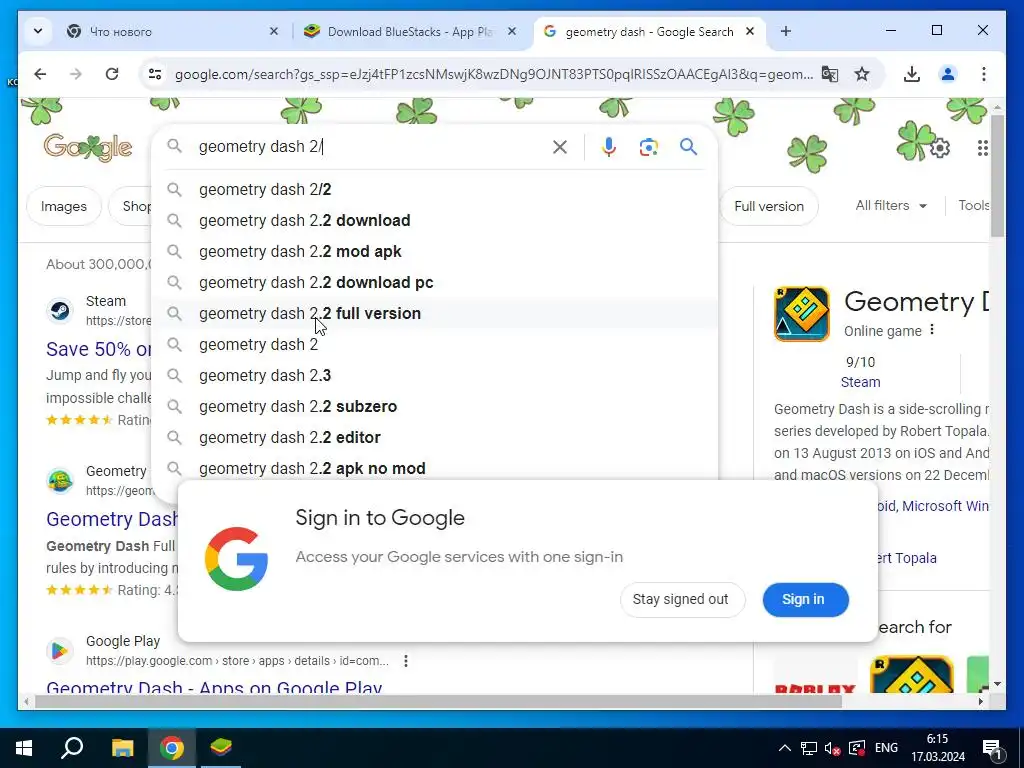Screen dimensions: 1024x768
Task: Choose suggestion geometry dash 2.2 download pc
Action: point(434,282)
